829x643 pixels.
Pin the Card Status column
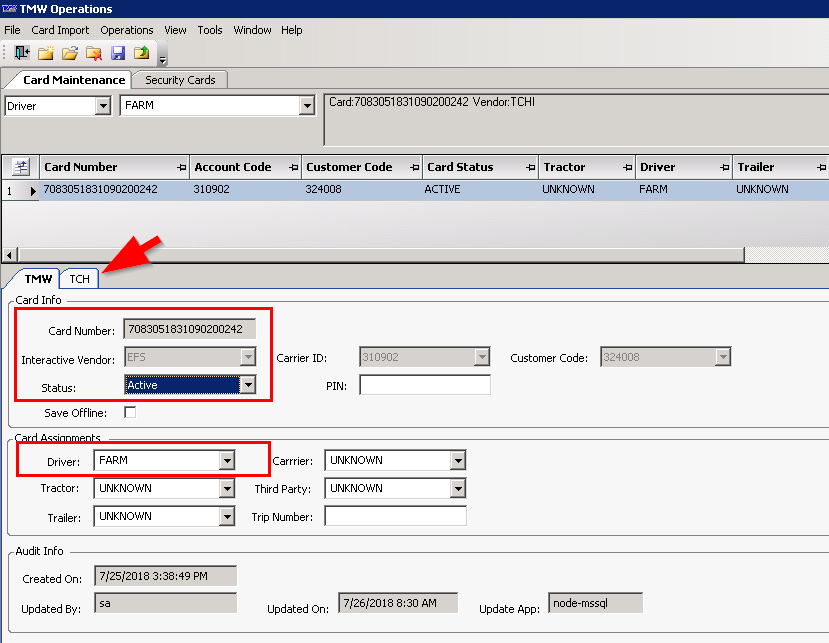pos(531,168)
